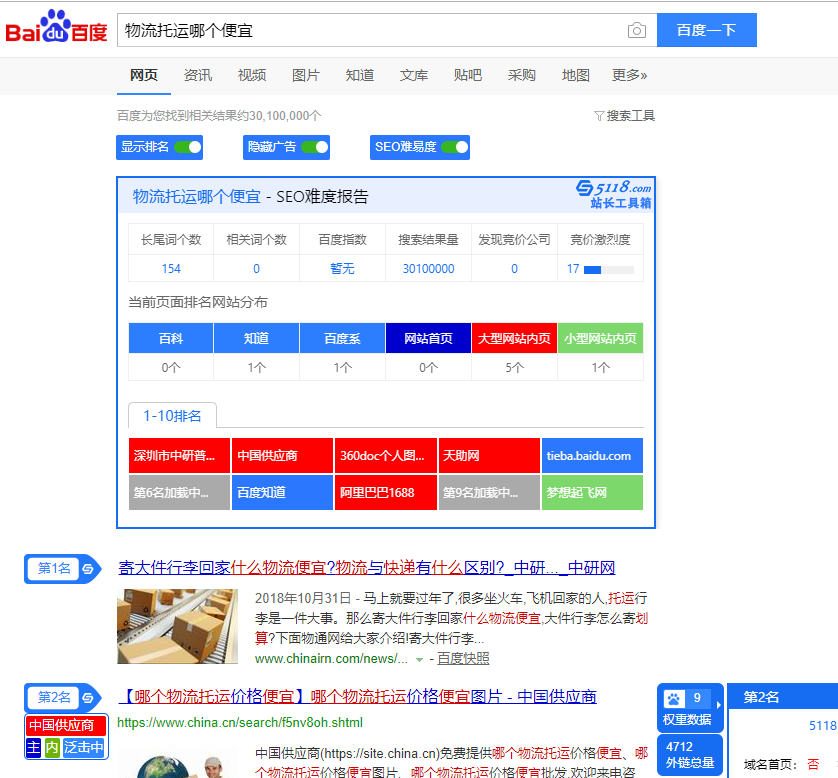Screen dimensions: 838x778
Task: Click the 搜索工具 filter icon
Action: (x=599, y=116)
